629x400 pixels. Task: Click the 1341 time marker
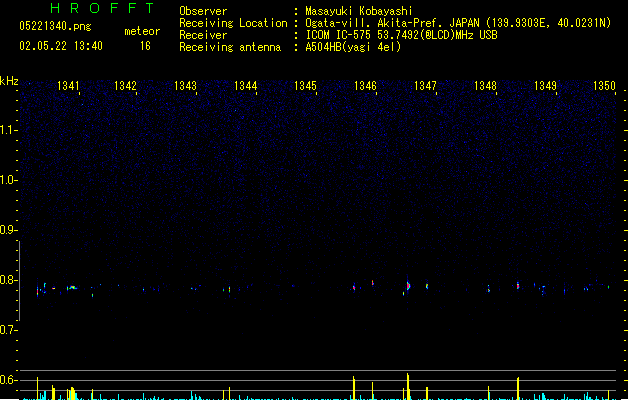(68, 86)
